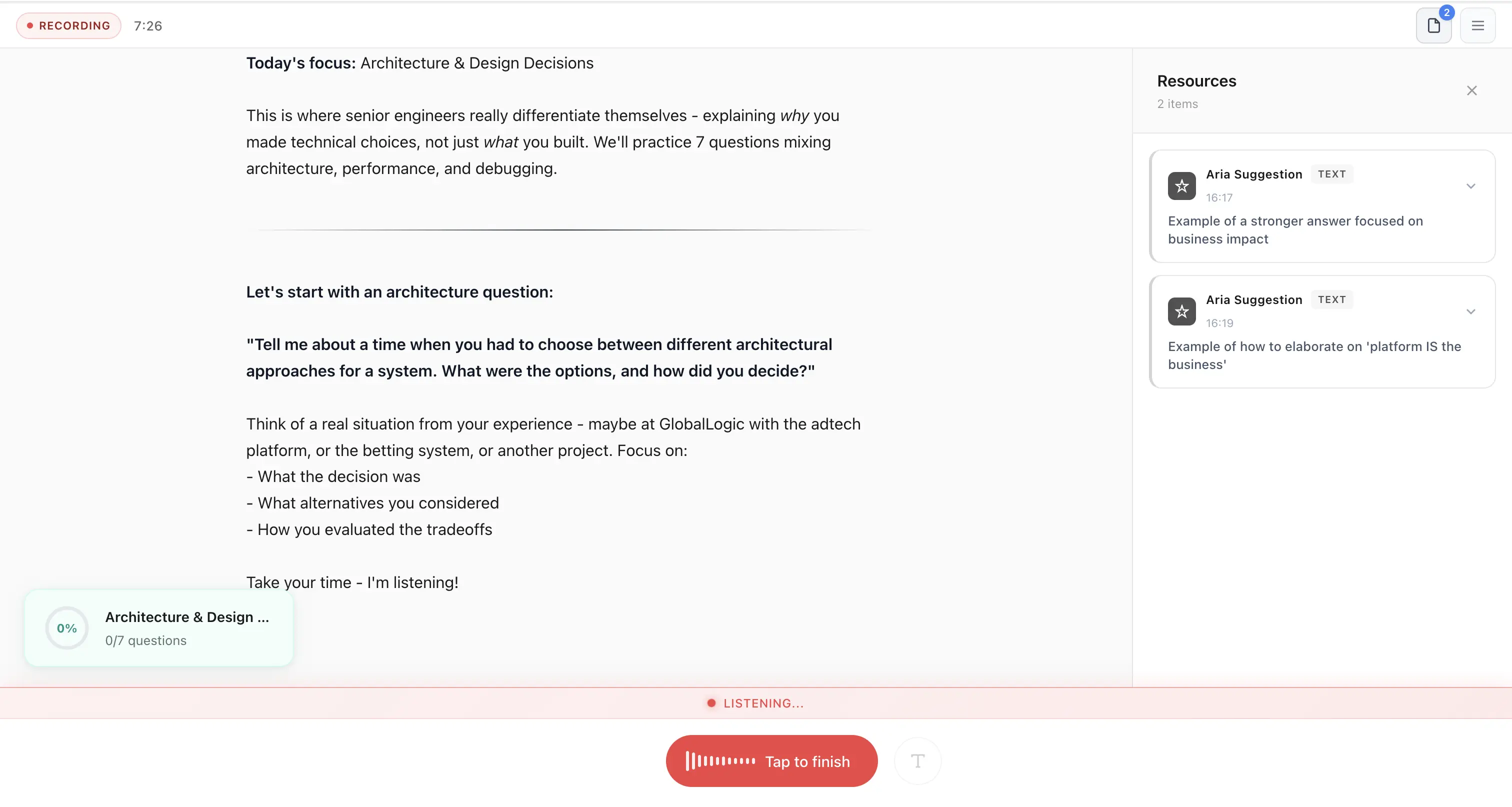Open the hamburger menu
The width and height of the screenshot is (1512, 807).
pos(1477,26)
